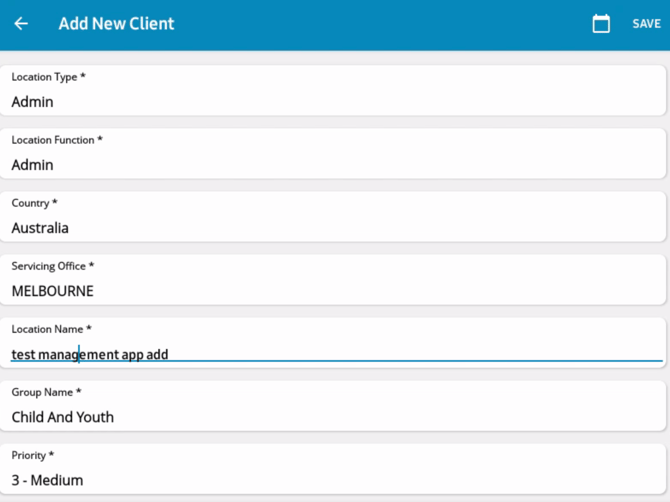Tap the Add New Client title
The width and height of the screenshot is (670, 502).
(116, 23)
